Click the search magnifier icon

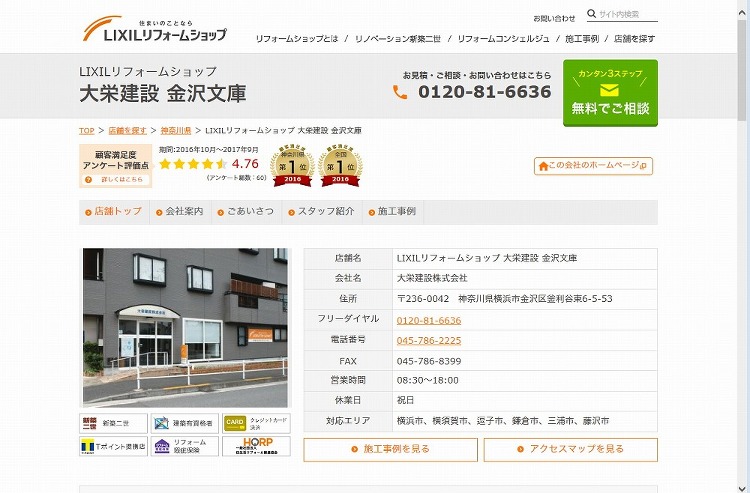(x=592, y=14)
